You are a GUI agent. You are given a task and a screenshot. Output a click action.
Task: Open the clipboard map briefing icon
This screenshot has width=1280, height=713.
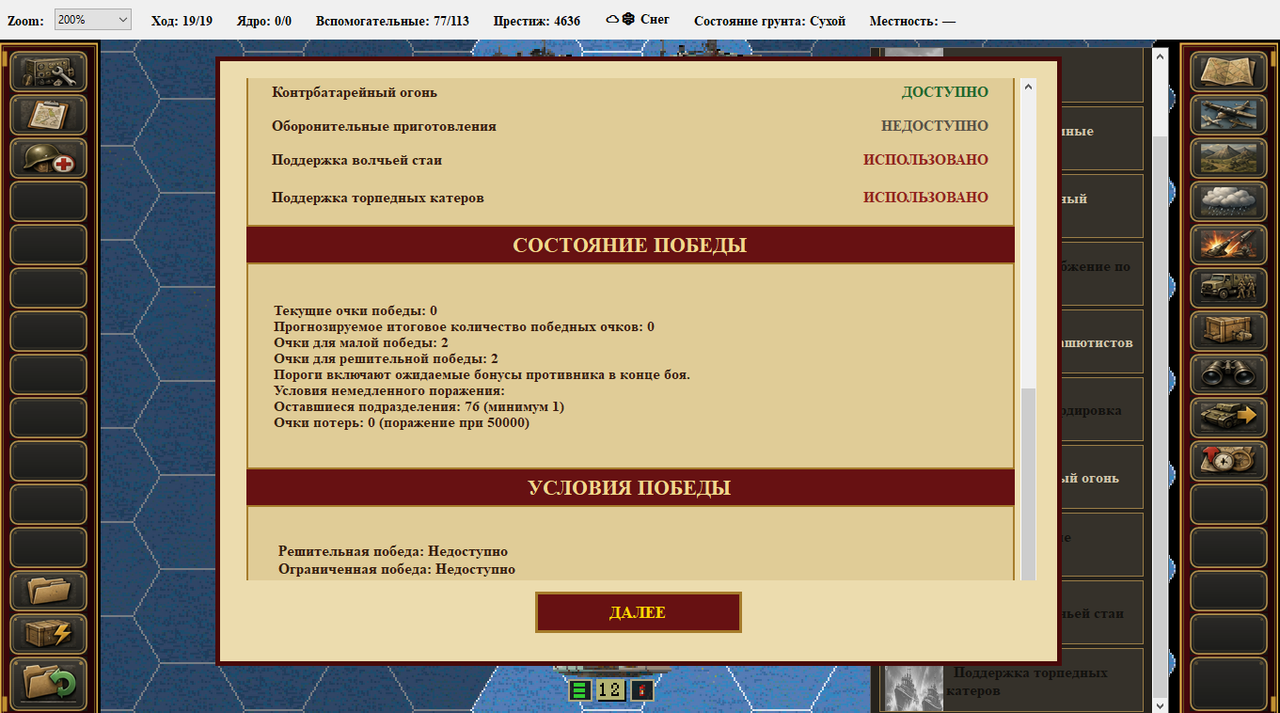48,115
